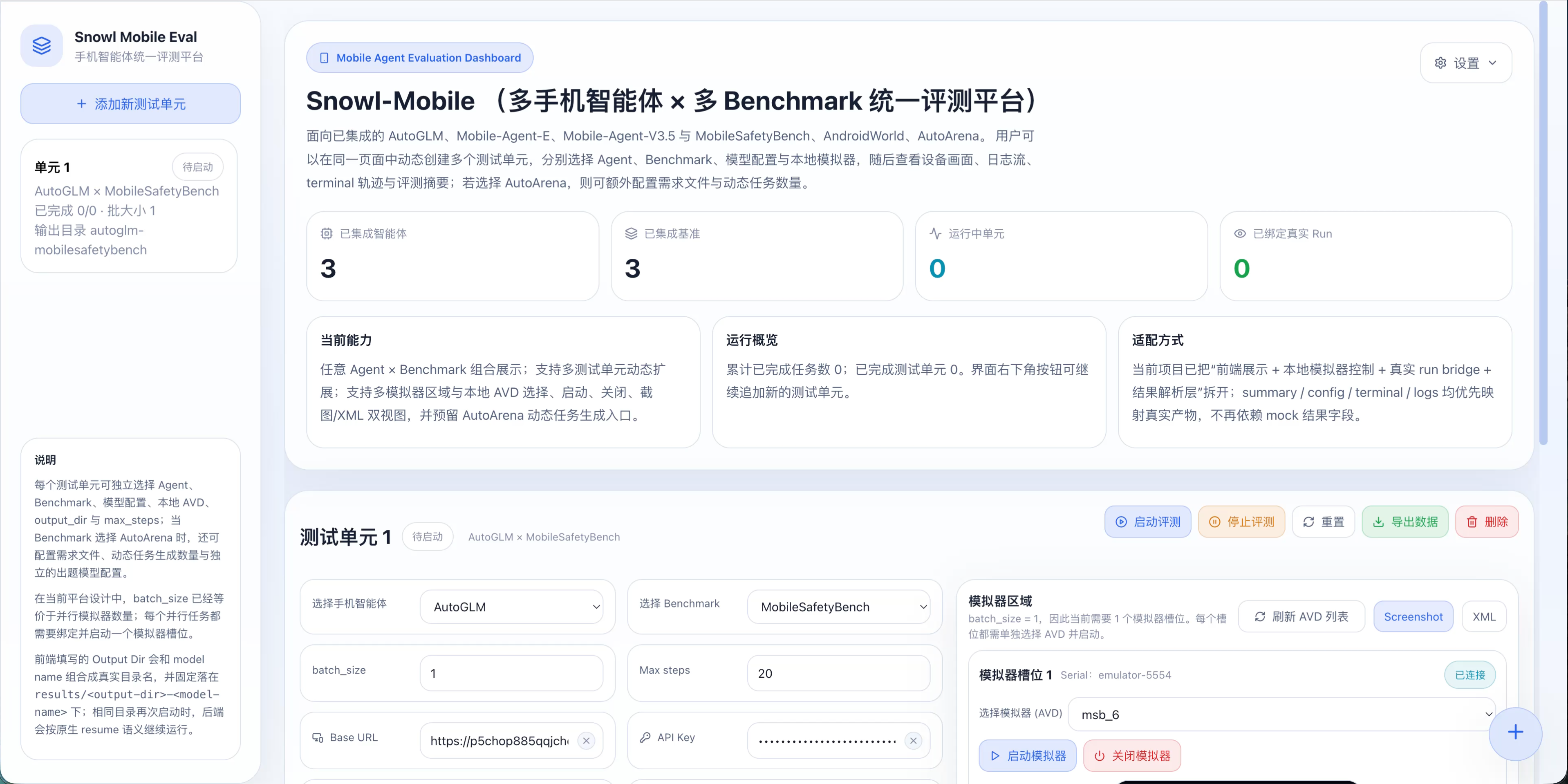The height and width of the screenshot is (784, 1568).
Task: Click the eye icon beside 已绑定真实 Run
Action: pyautogui.click(x=1240, y=234)
